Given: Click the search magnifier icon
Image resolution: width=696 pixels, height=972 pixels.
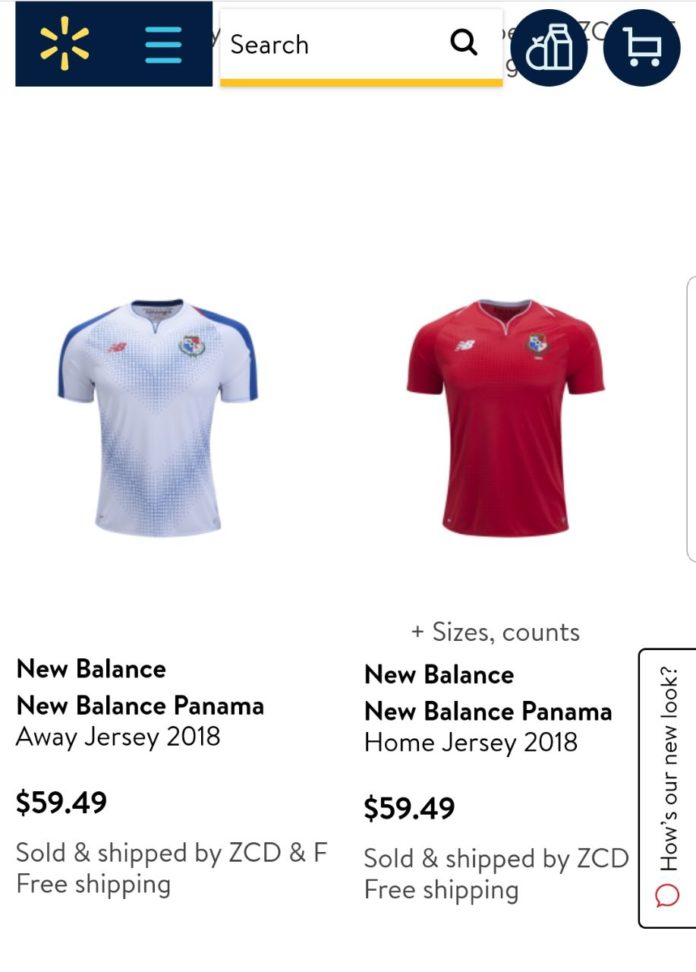Looking at the screenshot, I should 464,43.
